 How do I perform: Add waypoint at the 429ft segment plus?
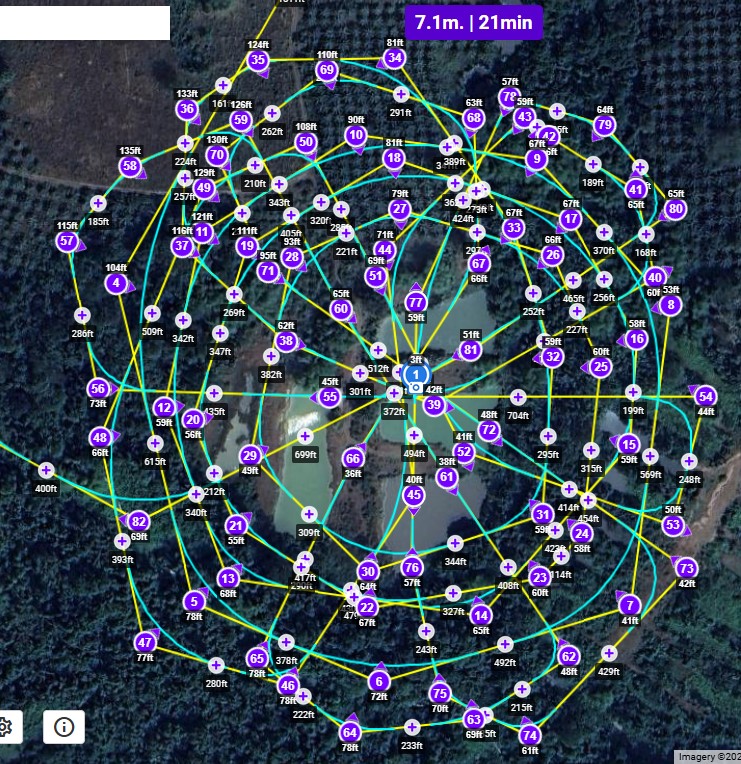[608, 653]
